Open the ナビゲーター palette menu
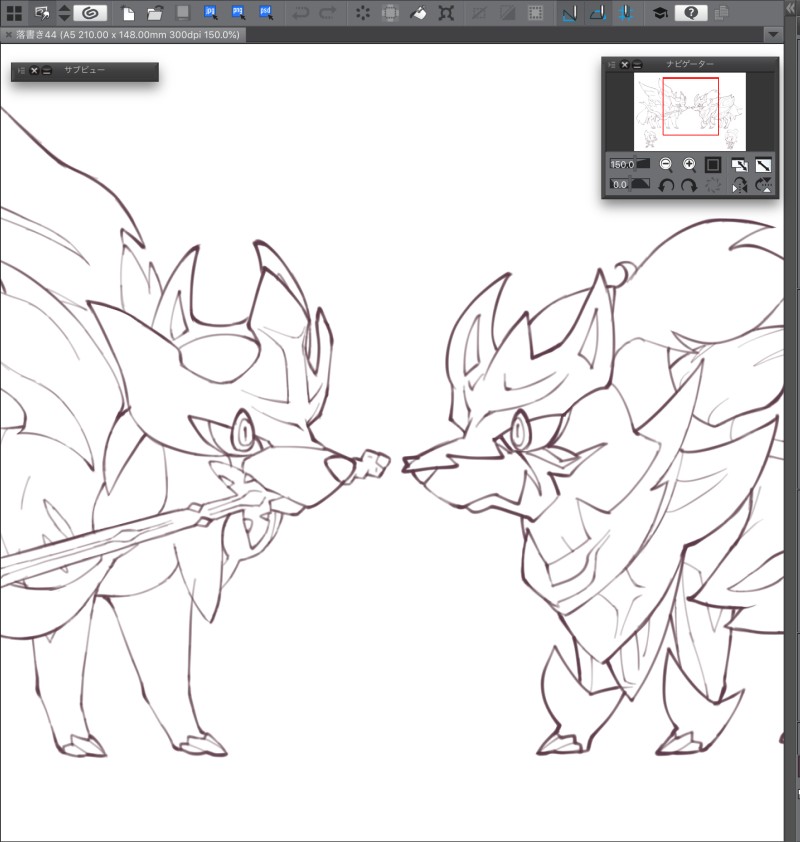Image resolution: width=800 pixels, height=842 pixels. (x=612, y=64)
